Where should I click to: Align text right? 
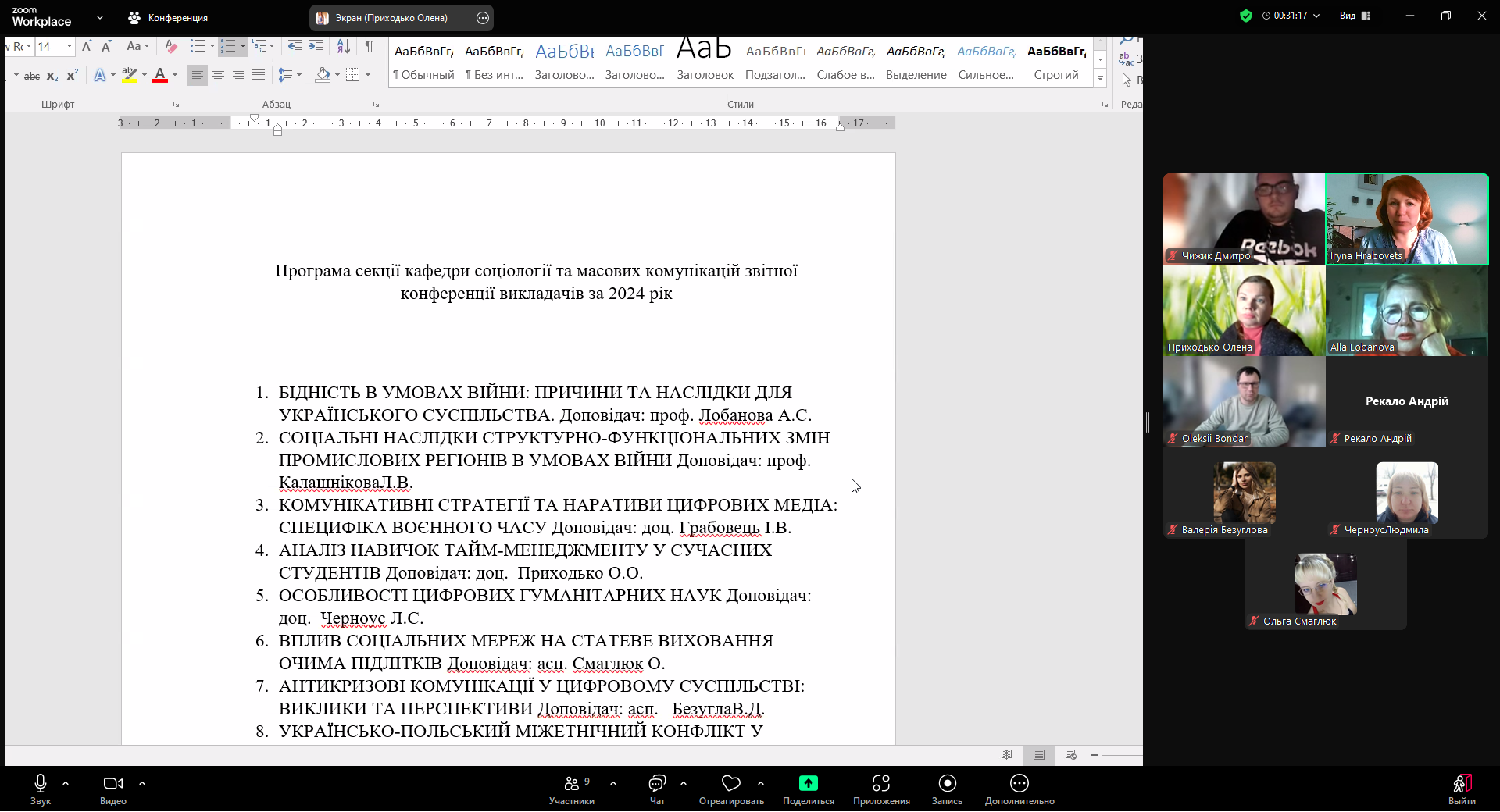tap(238, 76)
